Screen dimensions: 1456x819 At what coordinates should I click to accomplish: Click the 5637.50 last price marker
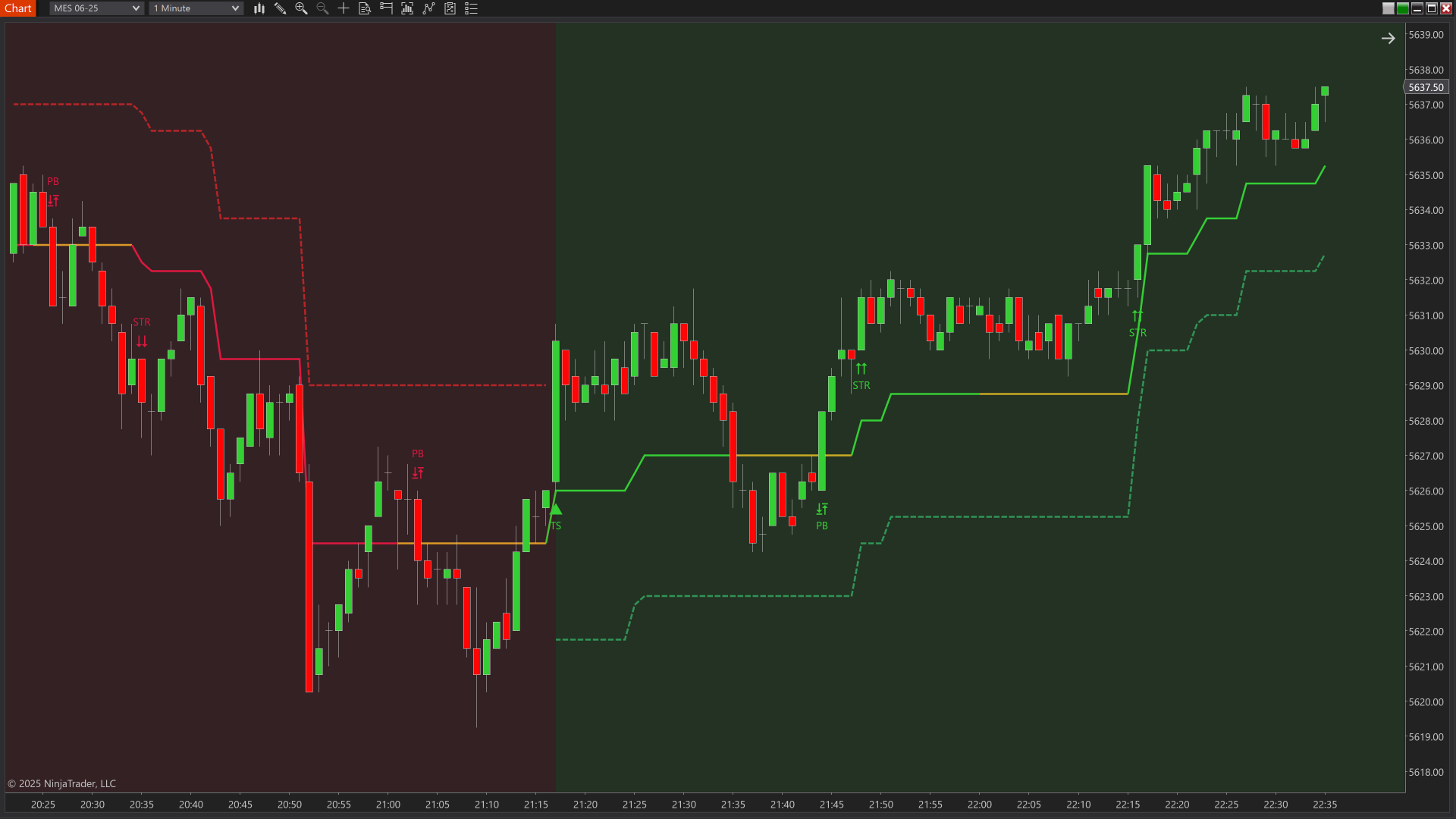tap(1426, 87)
